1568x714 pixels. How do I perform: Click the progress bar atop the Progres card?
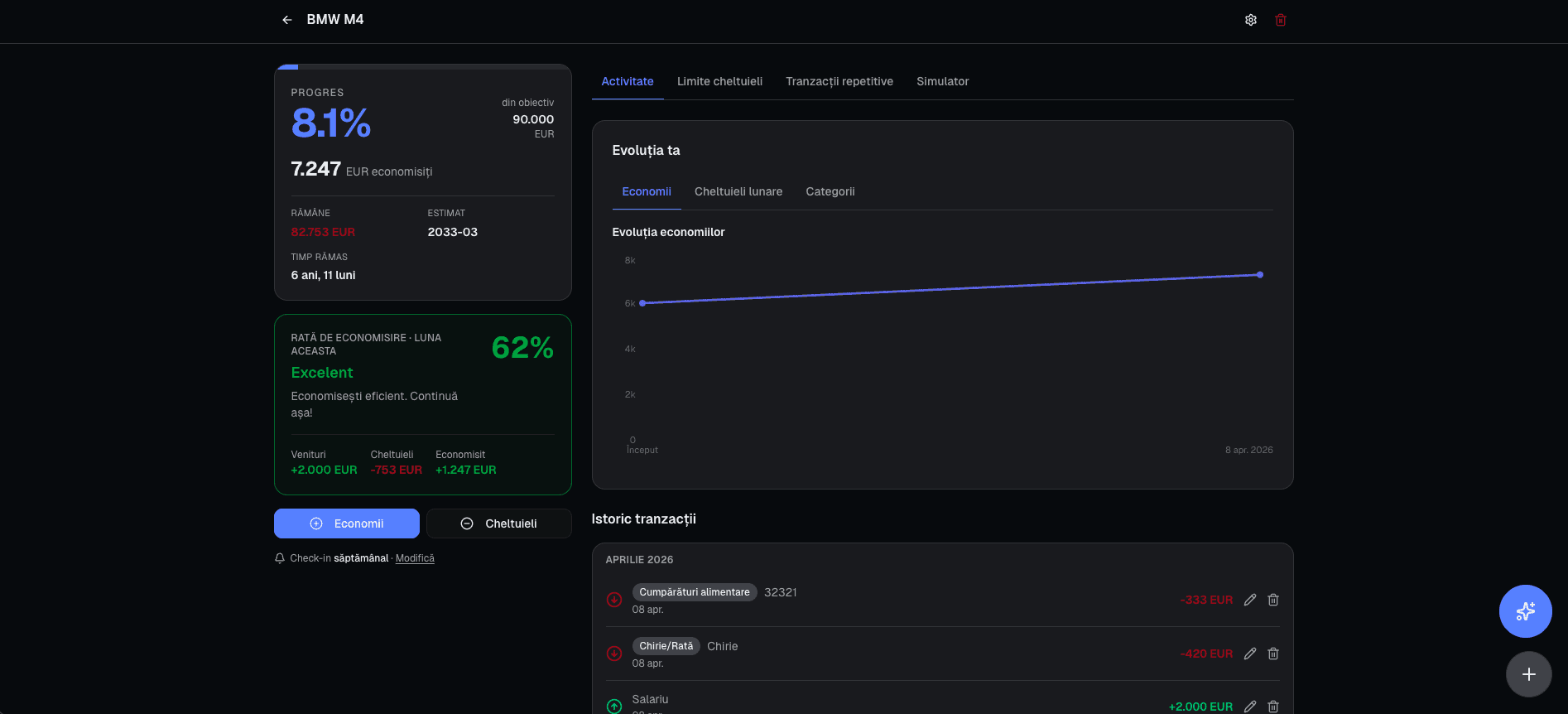(x=423, y=66)
